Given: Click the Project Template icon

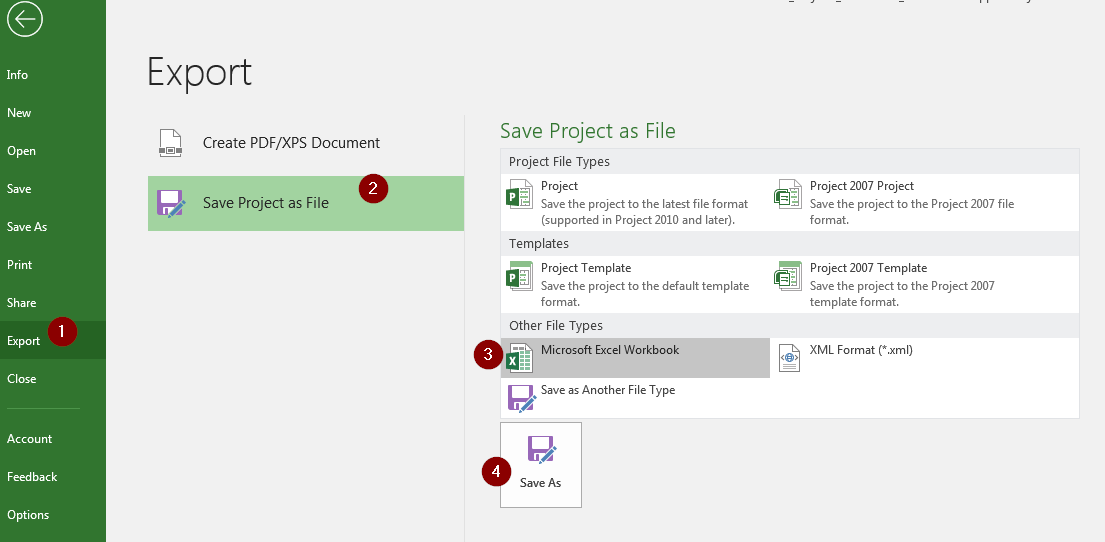Looking at the screenshot, I should 520,276.
